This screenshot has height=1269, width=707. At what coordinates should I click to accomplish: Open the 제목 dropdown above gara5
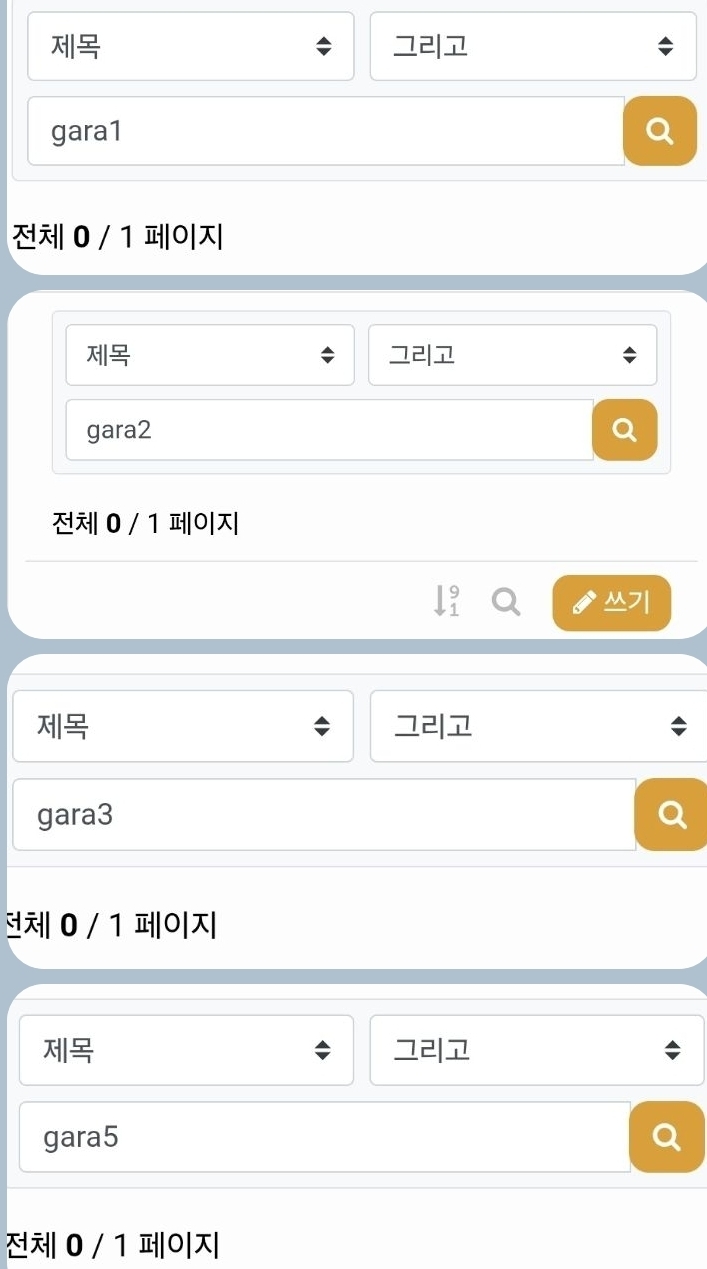point(186,1050)
